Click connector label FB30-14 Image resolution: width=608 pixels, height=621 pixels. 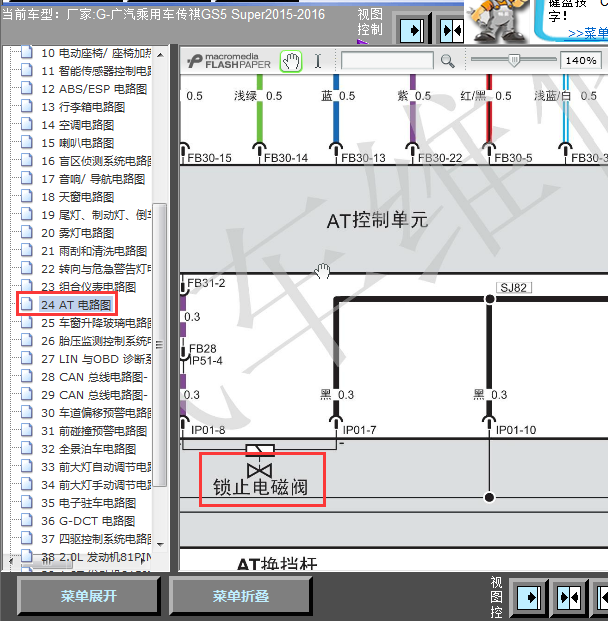286,158
